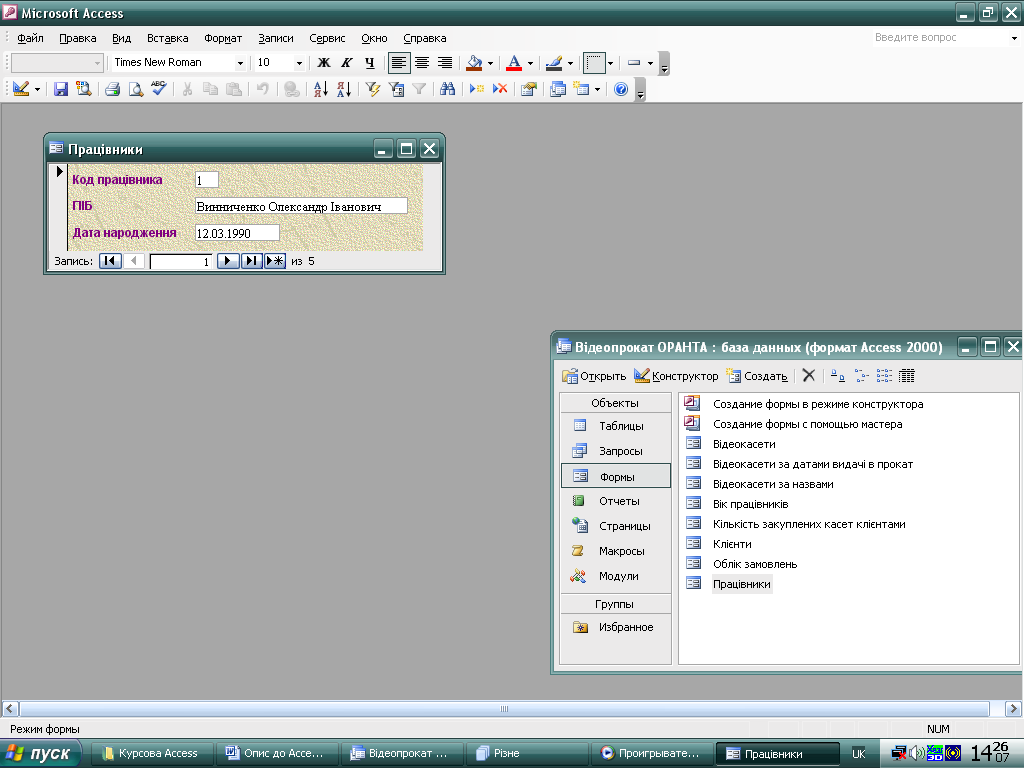Open the Записи menu
Image resolution: width=1024 pixels, height=768 pixels.
click(x=276, y=38)
